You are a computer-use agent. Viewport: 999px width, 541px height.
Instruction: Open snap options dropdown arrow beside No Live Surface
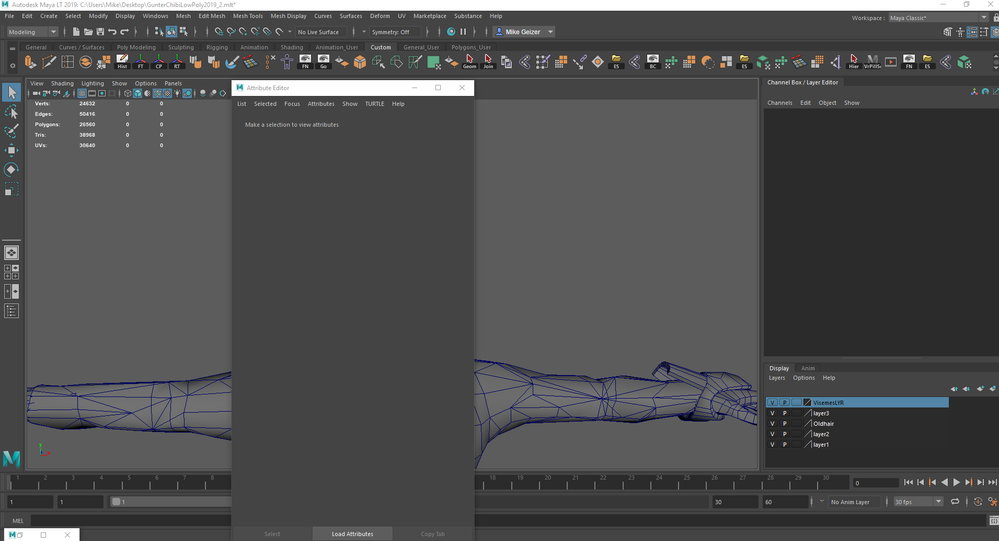pos(290,32)
